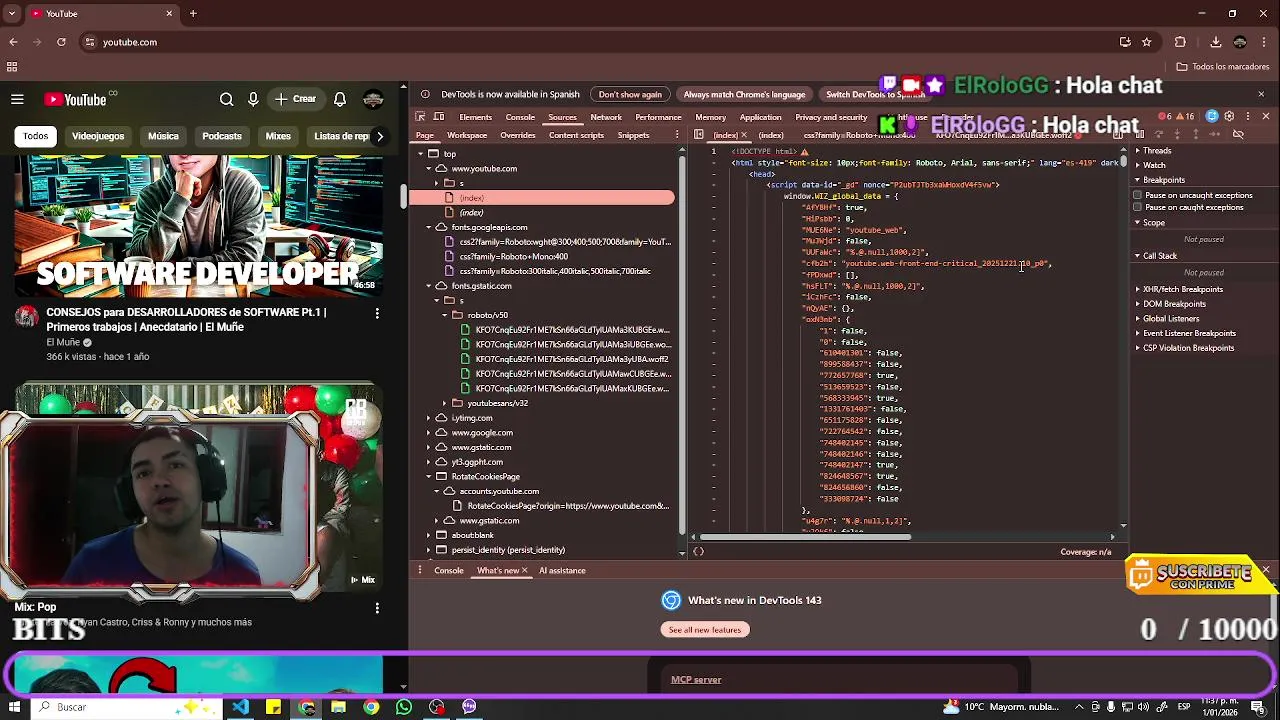Image resolution: width=1280 pixels, height=720 pixels.
Task: Expand DOM Breakpoints section
Action: coord(1138,304)
